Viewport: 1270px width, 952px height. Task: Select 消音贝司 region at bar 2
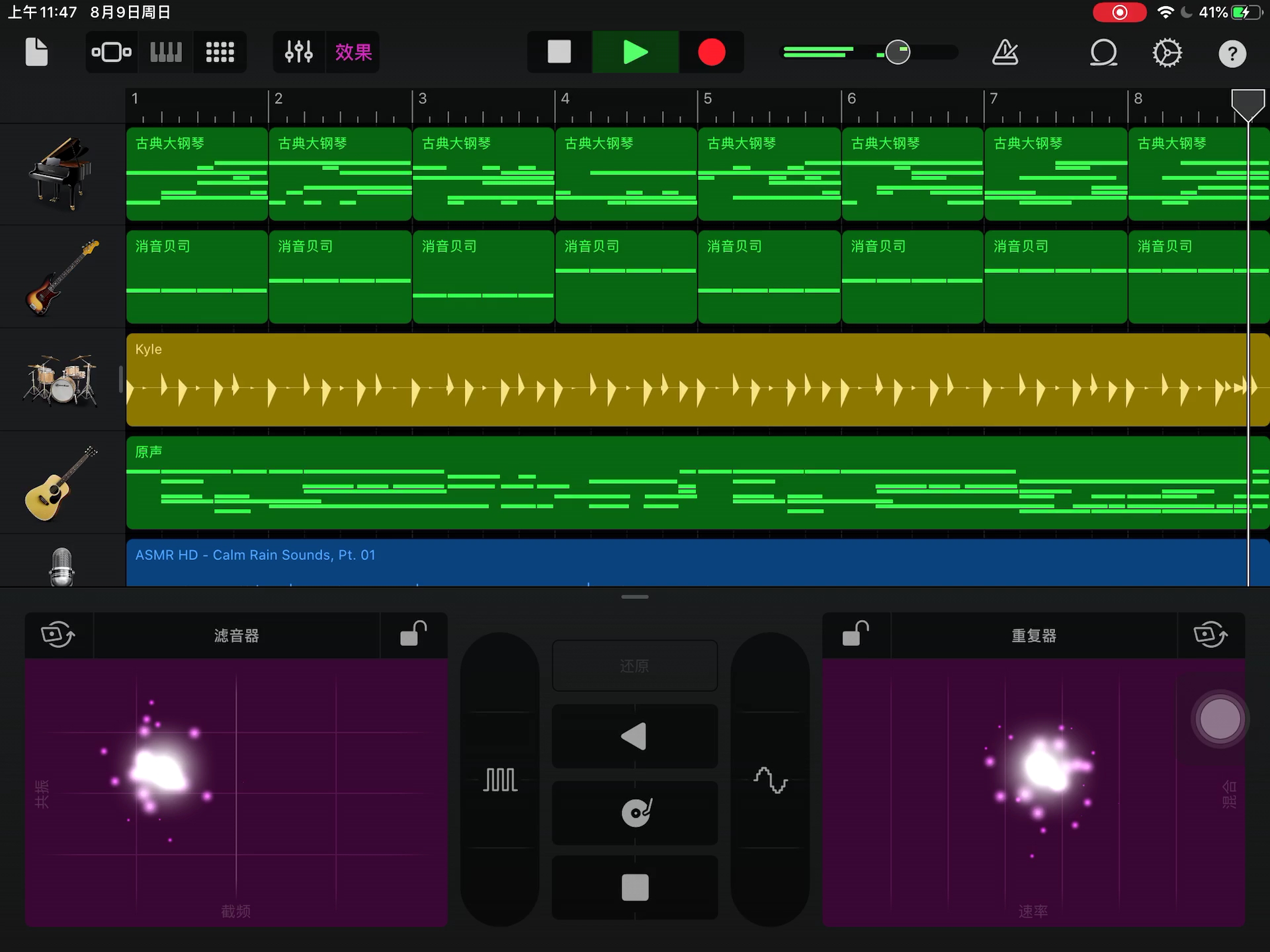(x=340, y=277)
